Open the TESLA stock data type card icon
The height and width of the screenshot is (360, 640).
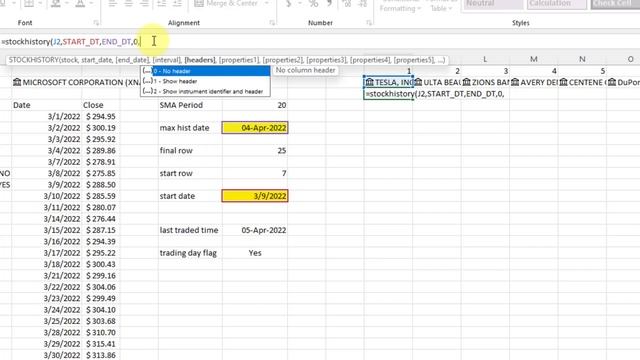[369, 82]
